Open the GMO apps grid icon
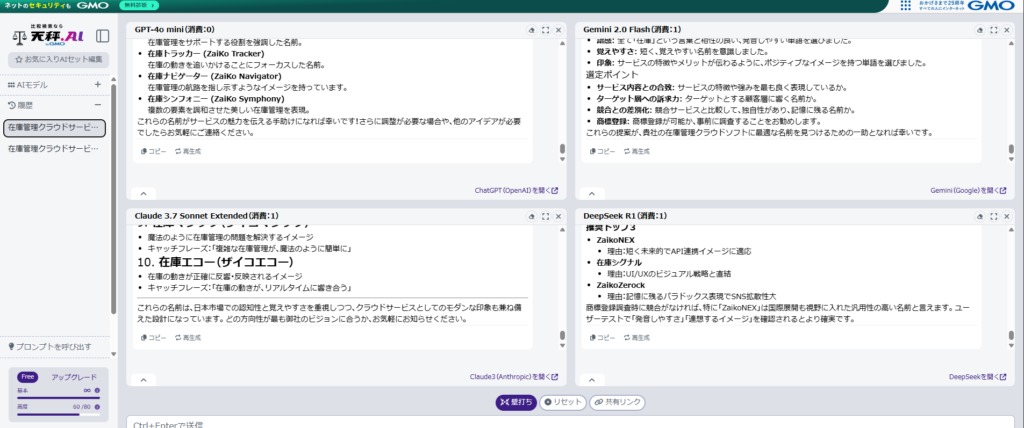 coord(906,6)
